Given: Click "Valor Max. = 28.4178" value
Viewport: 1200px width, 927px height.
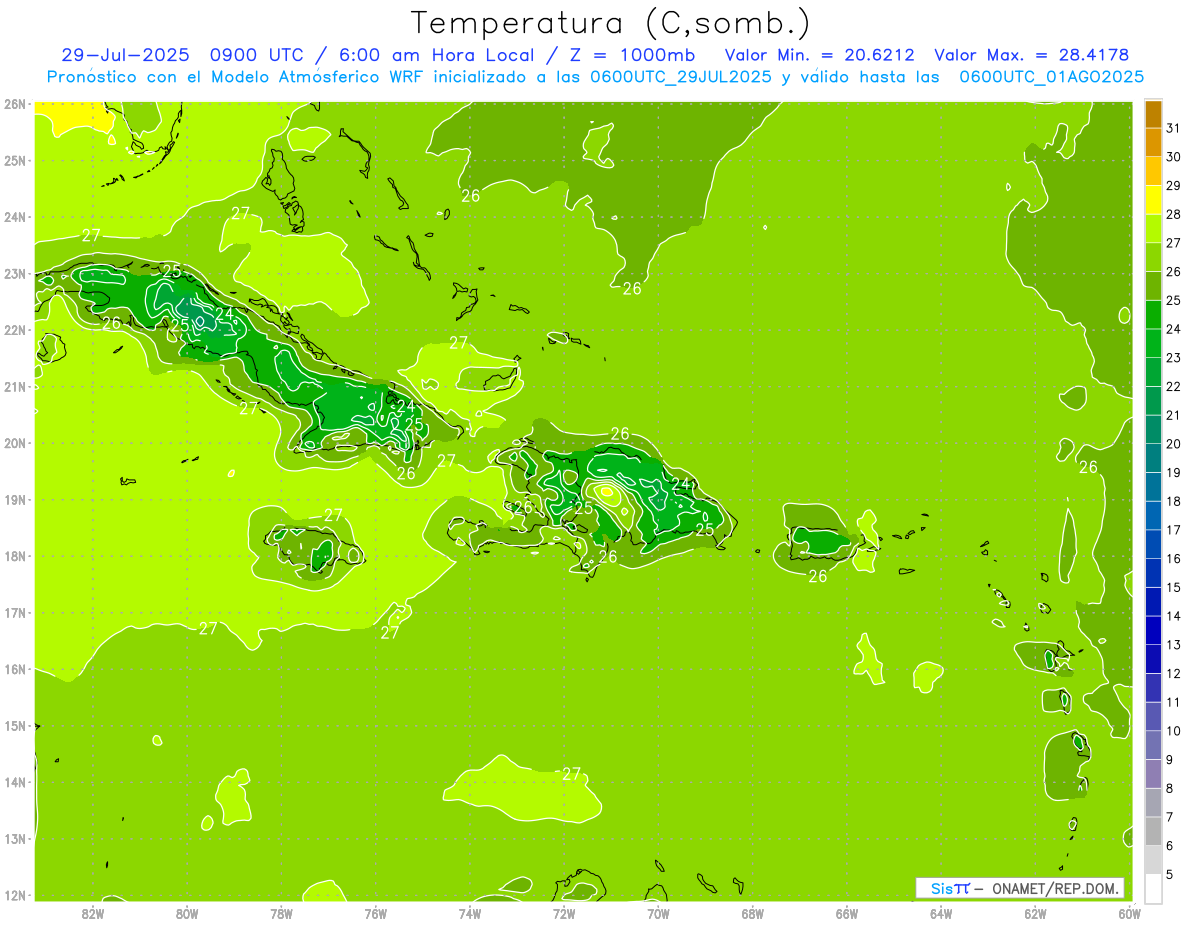Looking at the screenshot, I should (x=1031, y=55).
